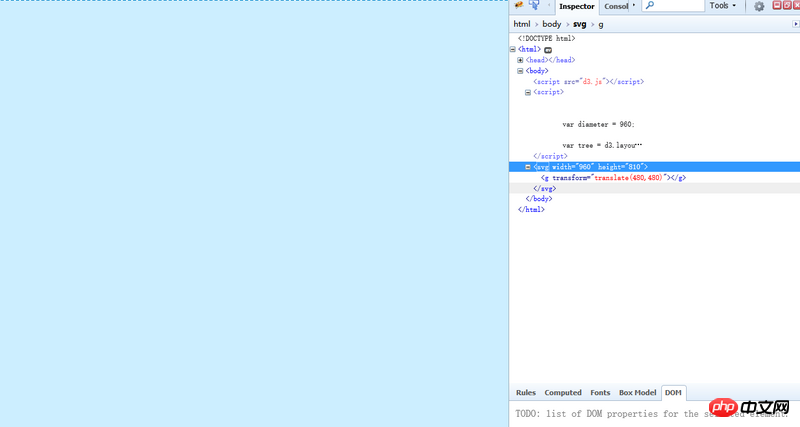Open the Rules side tab
The width and height of the screenshot is (800, 427).
526,392
